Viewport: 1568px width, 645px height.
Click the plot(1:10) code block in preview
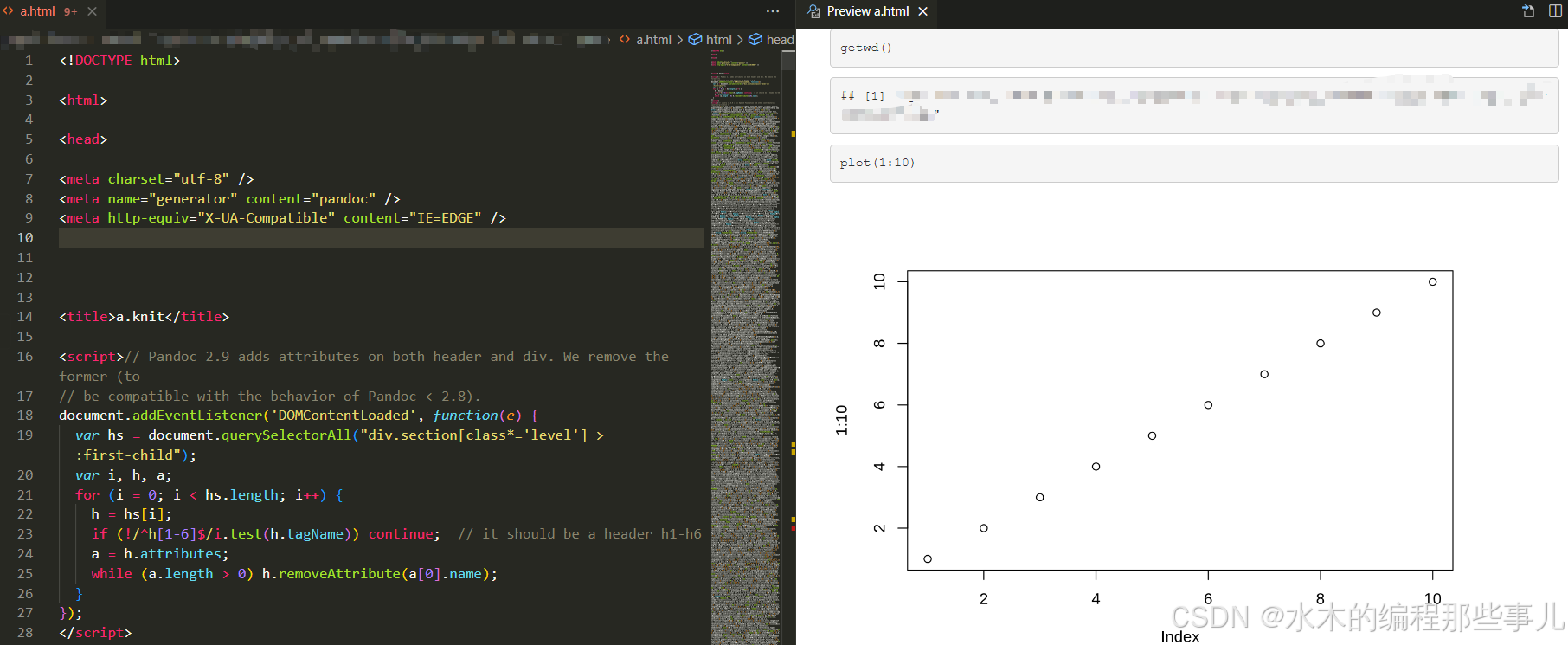click(x=1194, y=163)
